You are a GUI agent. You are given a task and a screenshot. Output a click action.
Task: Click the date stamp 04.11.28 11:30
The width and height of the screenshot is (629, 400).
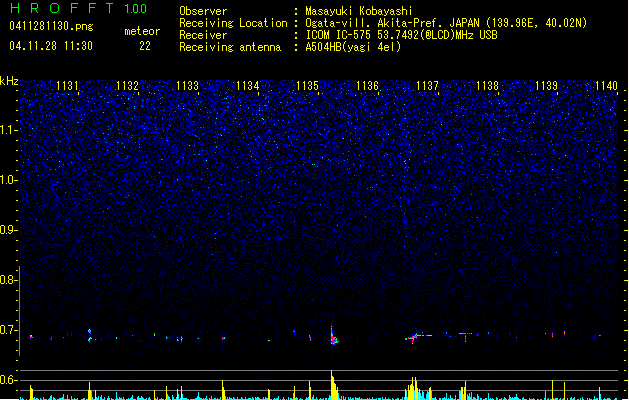point(51,46)
